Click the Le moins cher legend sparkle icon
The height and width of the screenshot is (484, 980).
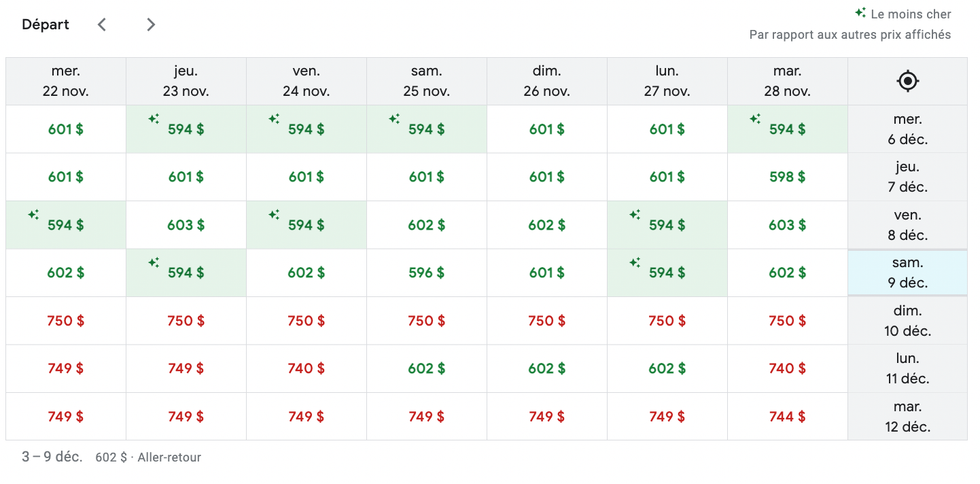[860, 13]
